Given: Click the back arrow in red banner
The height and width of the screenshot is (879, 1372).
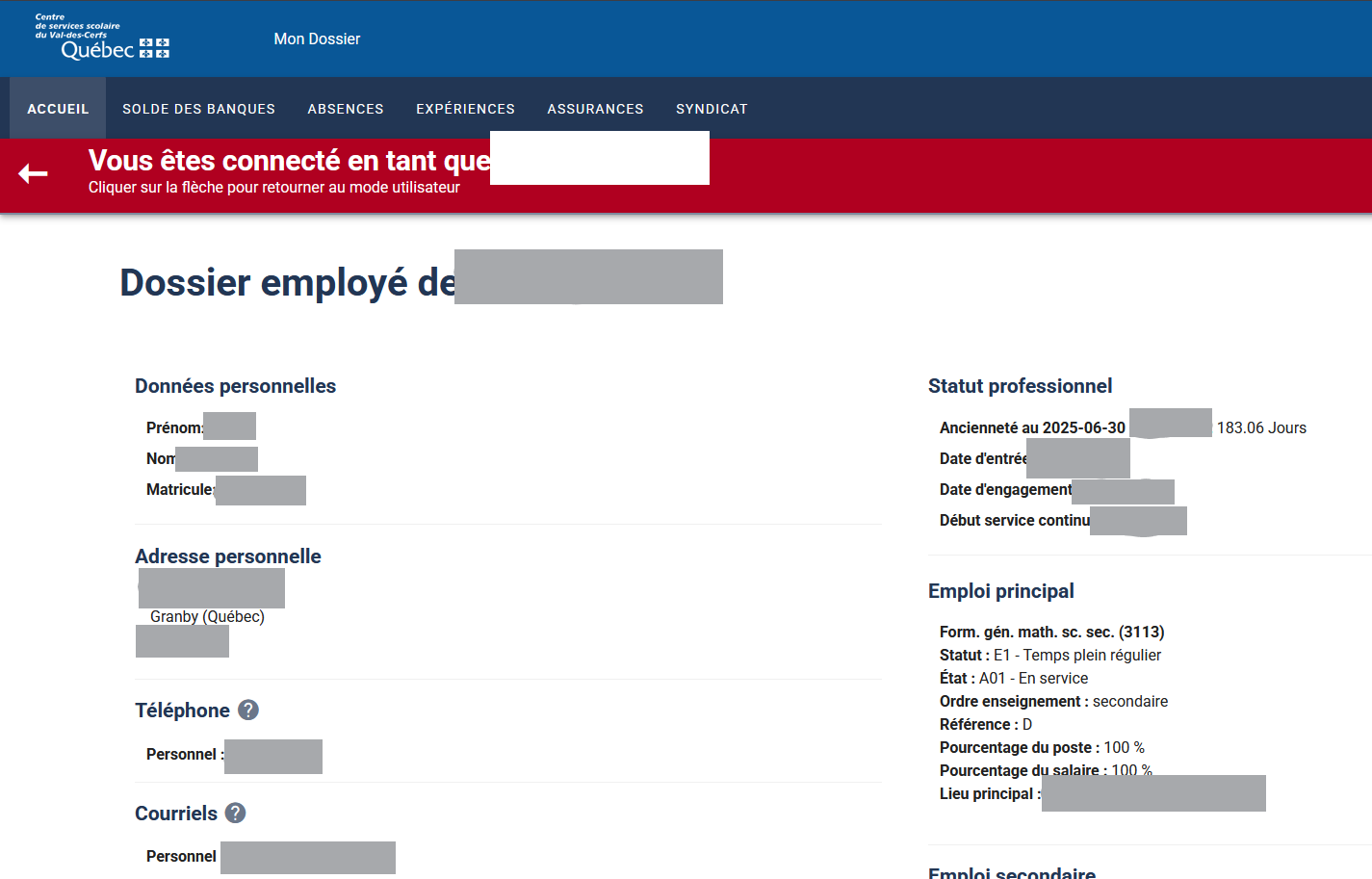Looking at the screenshot, I should (x=33, y=173).
